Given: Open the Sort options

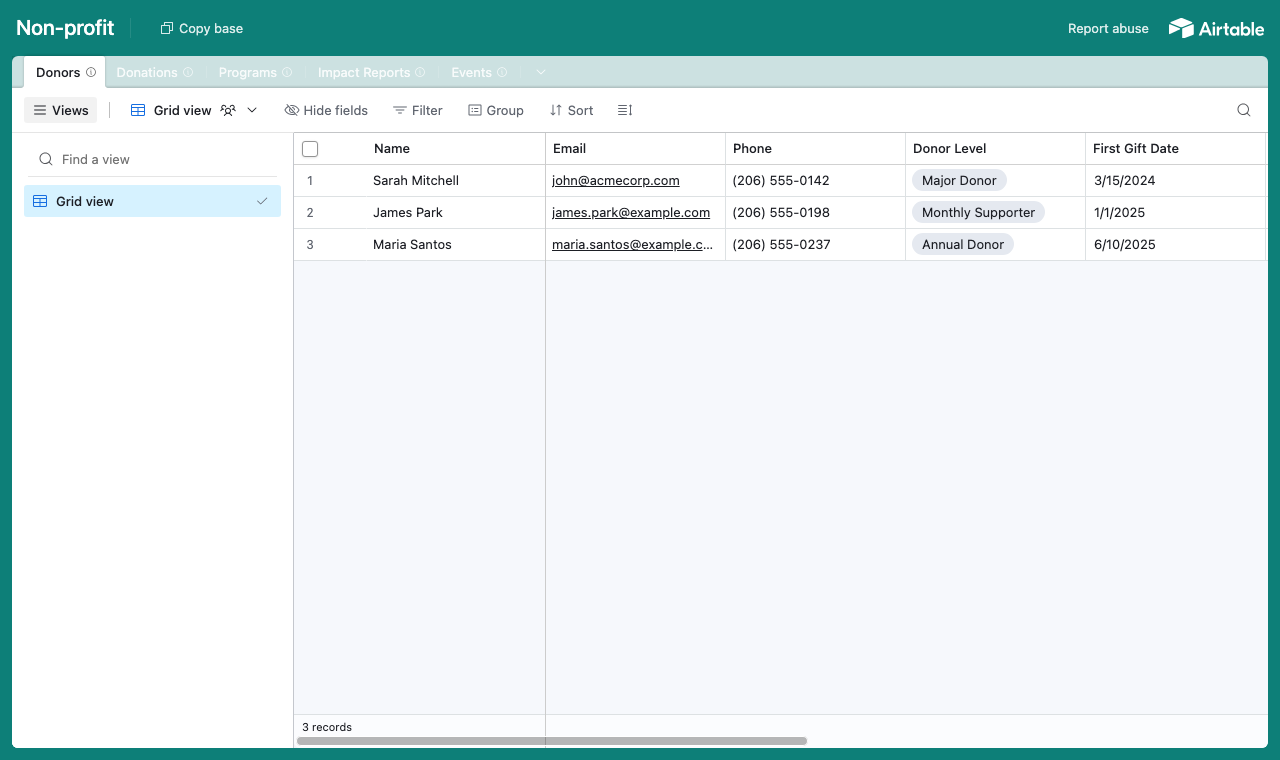Looking at the screenshot, I should (572, 110).
